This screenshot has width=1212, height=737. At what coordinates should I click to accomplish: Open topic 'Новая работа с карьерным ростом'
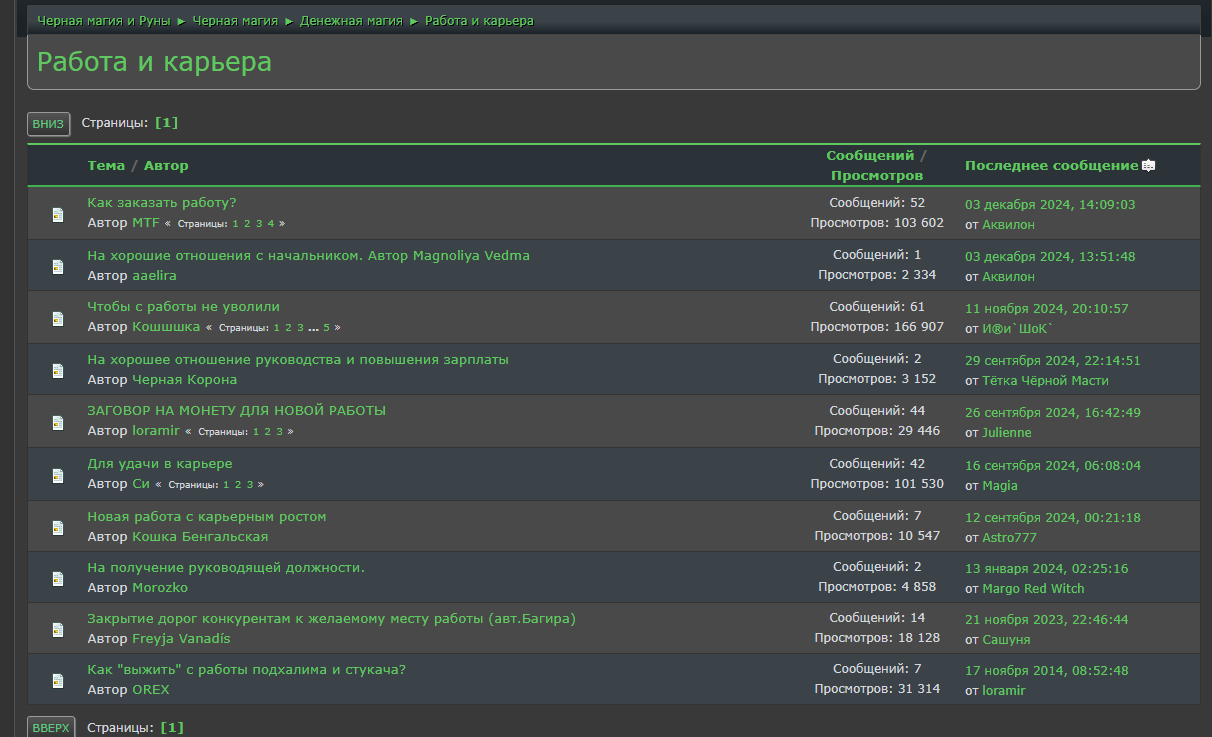pos(207,517)
